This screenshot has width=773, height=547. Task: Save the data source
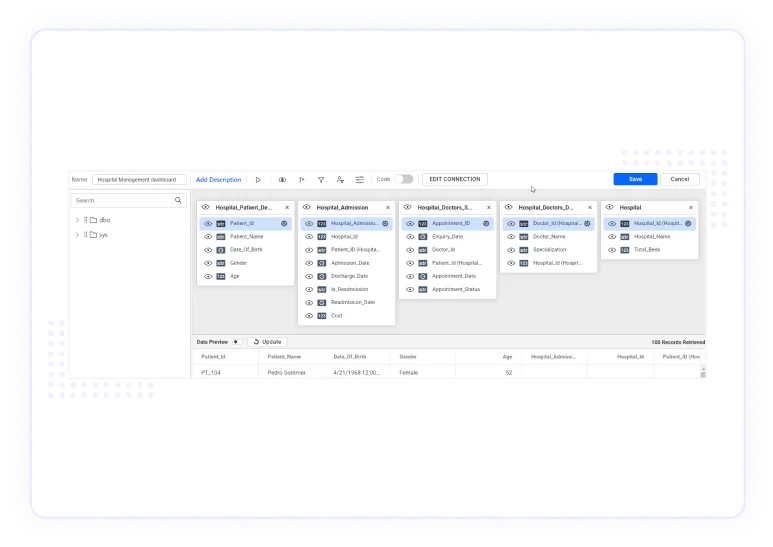635,179
